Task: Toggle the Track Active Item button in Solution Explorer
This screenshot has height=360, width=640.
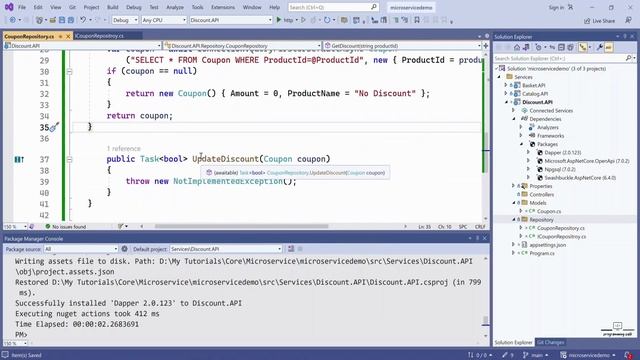Action: tap(582, 48)
